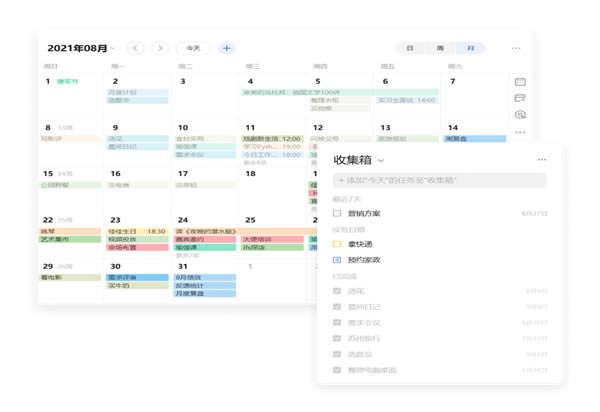Open the 预约家政 task title

coord(364,260)
